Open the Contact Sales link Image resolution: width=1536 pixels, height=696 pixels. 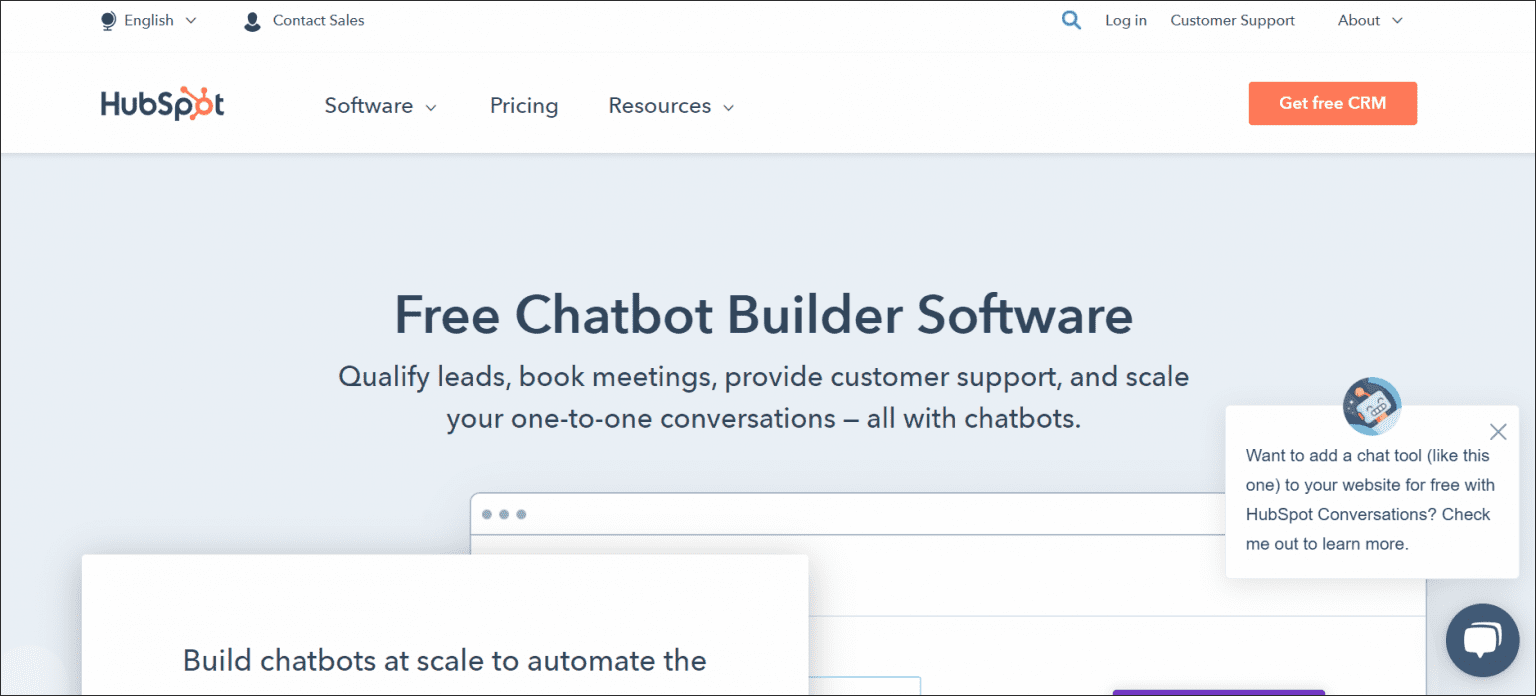tap(318, 21)
